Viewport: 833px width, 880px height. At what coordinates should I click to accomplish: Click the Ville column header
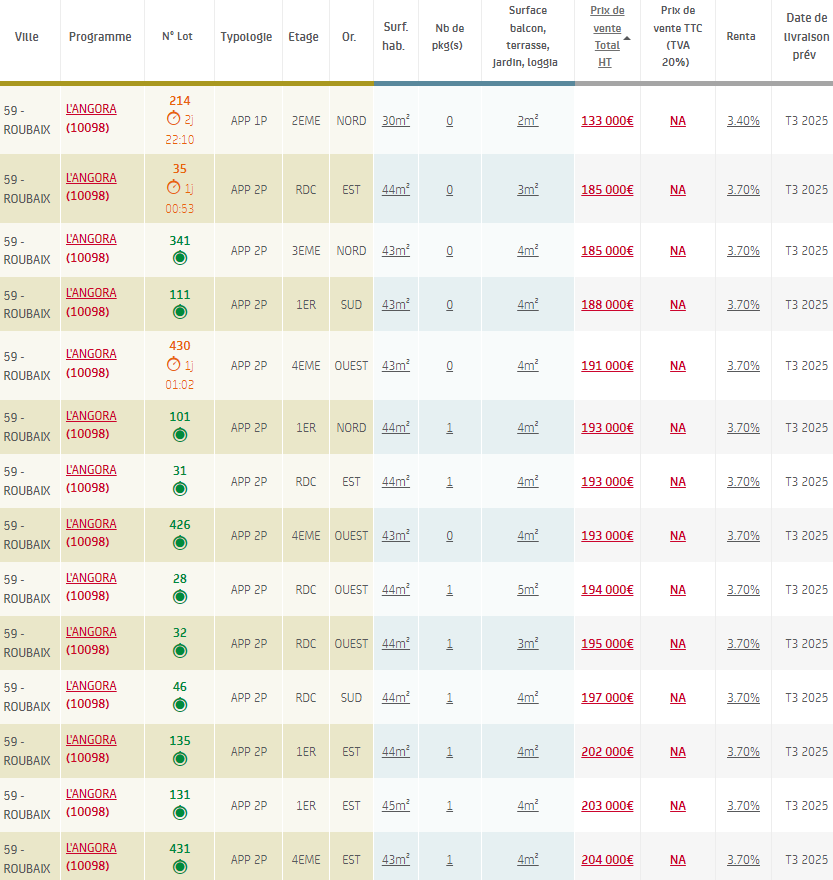pos(26,37)
